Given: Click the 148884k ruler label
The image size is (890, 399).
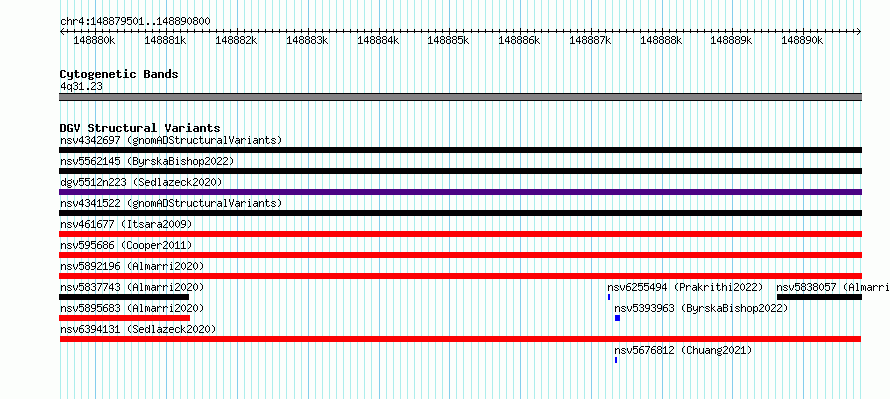Looking at the screenshot, I should click(378, 40).
